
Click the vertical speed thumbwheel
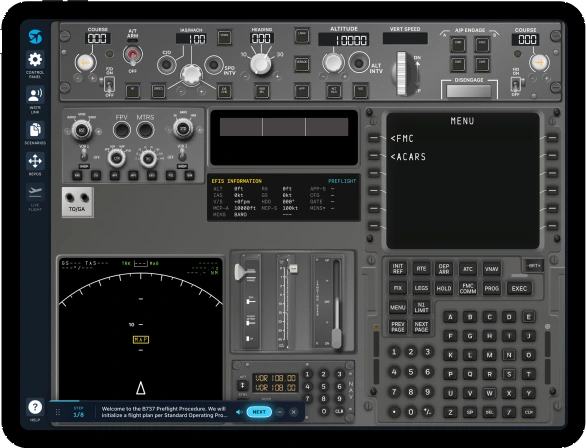click(401, 74)
